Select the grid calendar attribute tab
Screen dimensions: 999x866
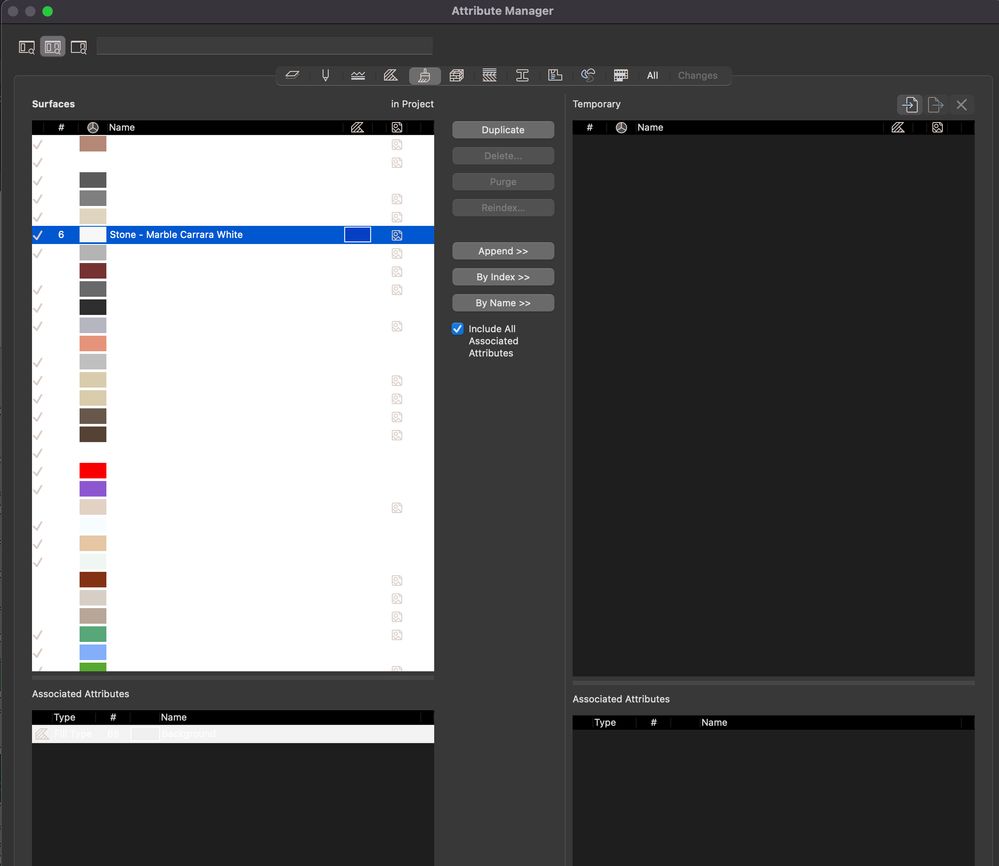pos(621,75)
